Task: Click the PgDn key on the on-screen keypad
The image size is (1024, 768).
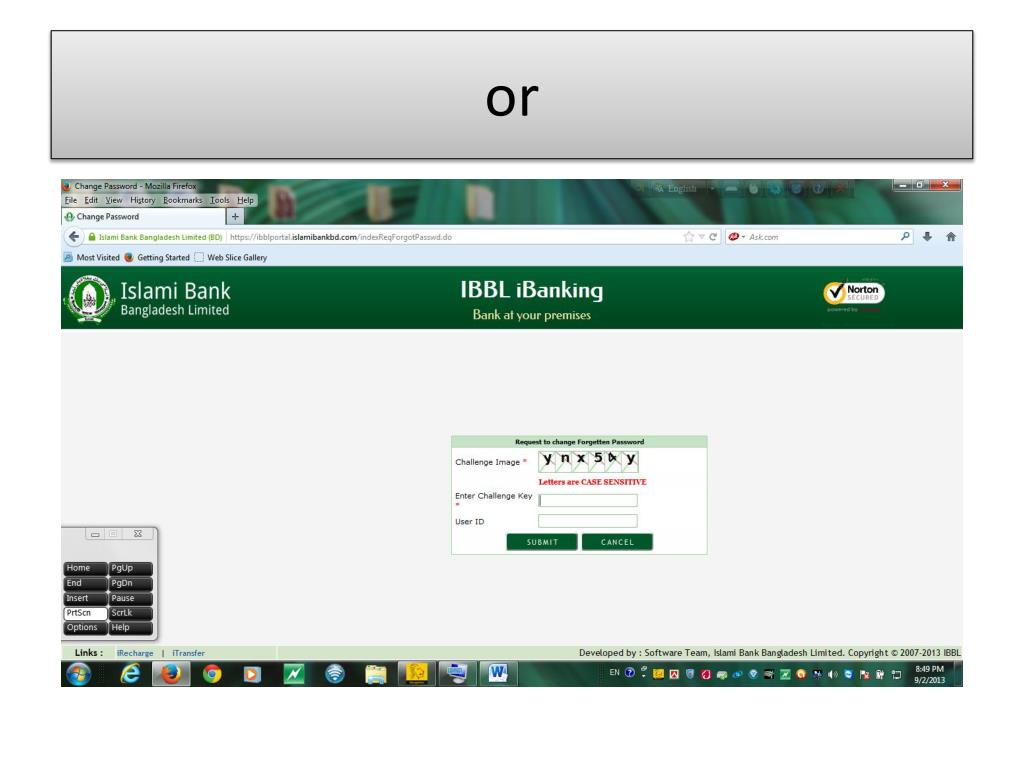Action: click(131, 583)
